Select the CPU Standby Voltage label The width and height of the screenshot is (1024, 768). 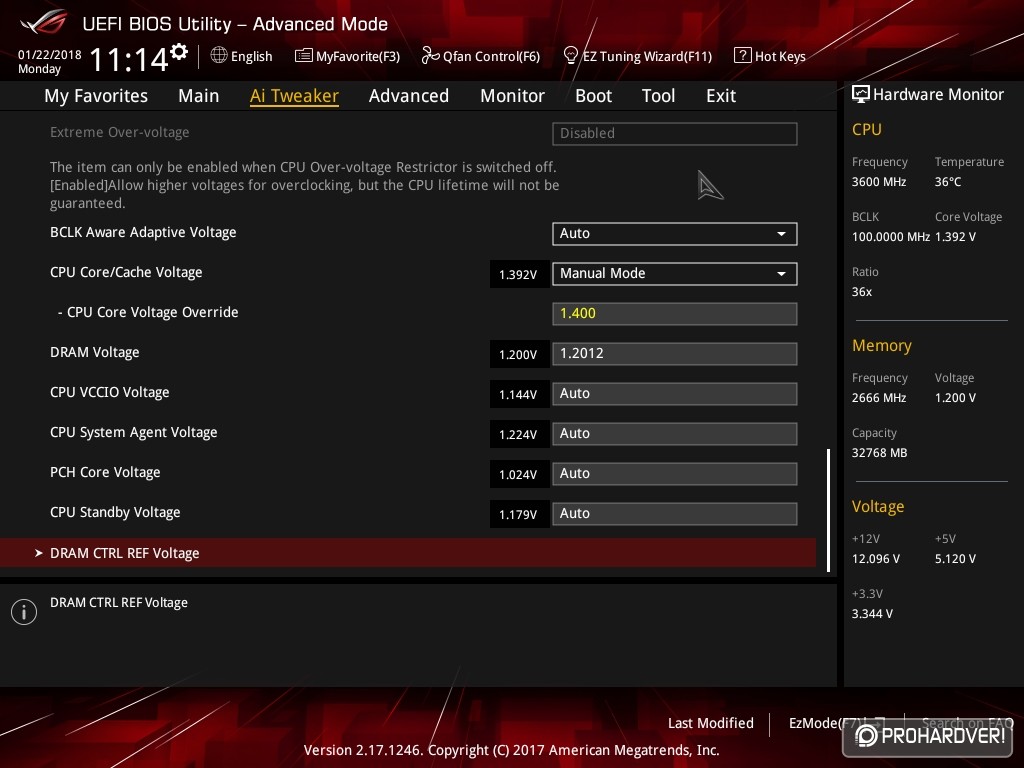click(115, 512)
